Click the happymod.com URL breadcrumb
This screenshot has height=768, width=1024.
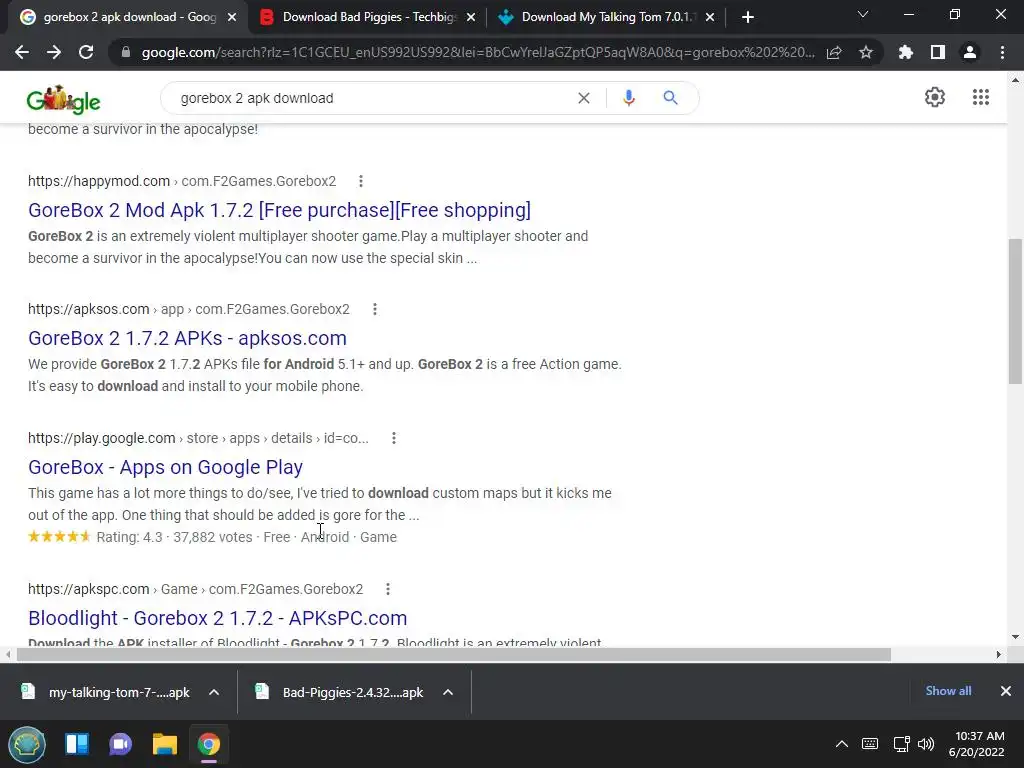pyautogui.click(x=182, y=181)
